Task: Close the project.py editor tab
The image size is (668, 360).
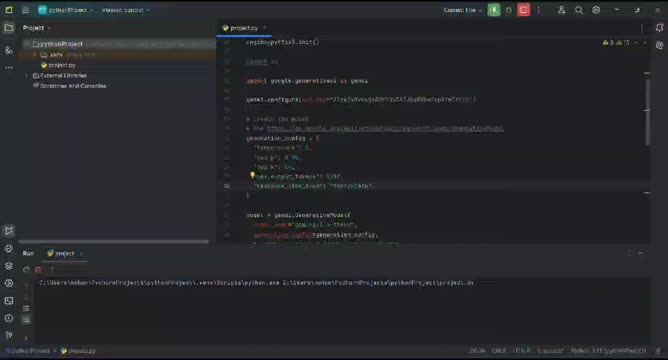Action: click(x=265, y=28)
